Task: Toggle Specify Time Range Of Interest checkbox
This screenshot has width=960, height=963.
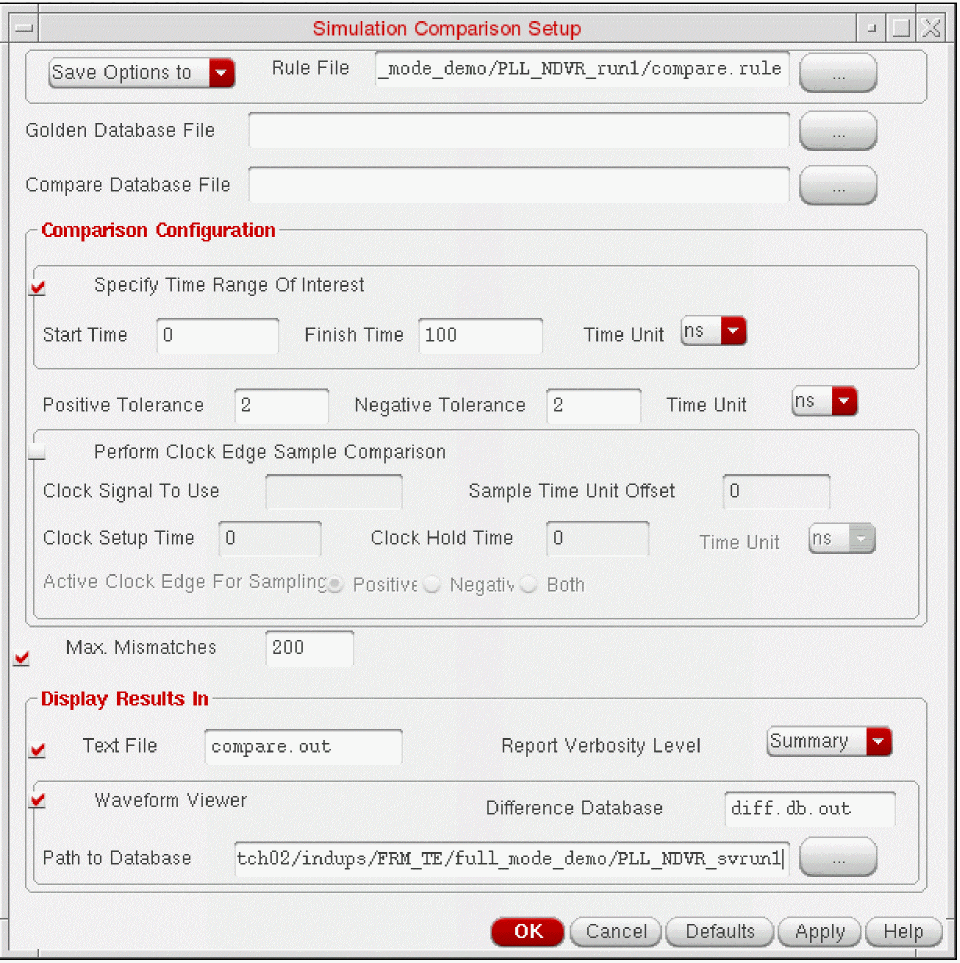Action: coord(38,287)
